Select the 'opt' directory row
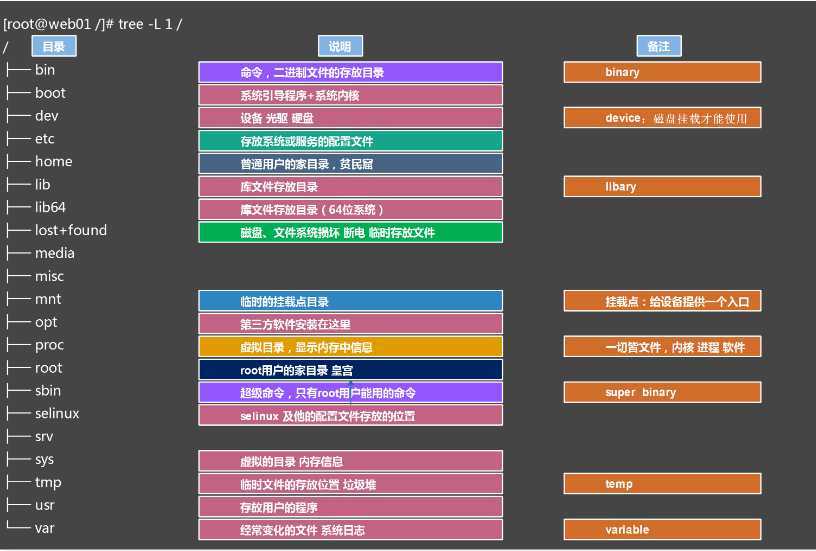Image resolution: width=816 pixels, height=551 pixels. coord(32,322)
